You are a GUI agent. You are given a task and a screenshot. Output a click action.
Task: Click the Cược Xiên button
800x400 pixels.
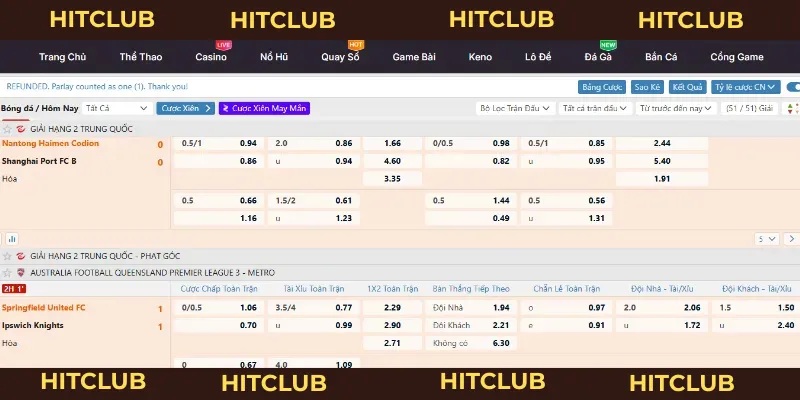(185, 108)
